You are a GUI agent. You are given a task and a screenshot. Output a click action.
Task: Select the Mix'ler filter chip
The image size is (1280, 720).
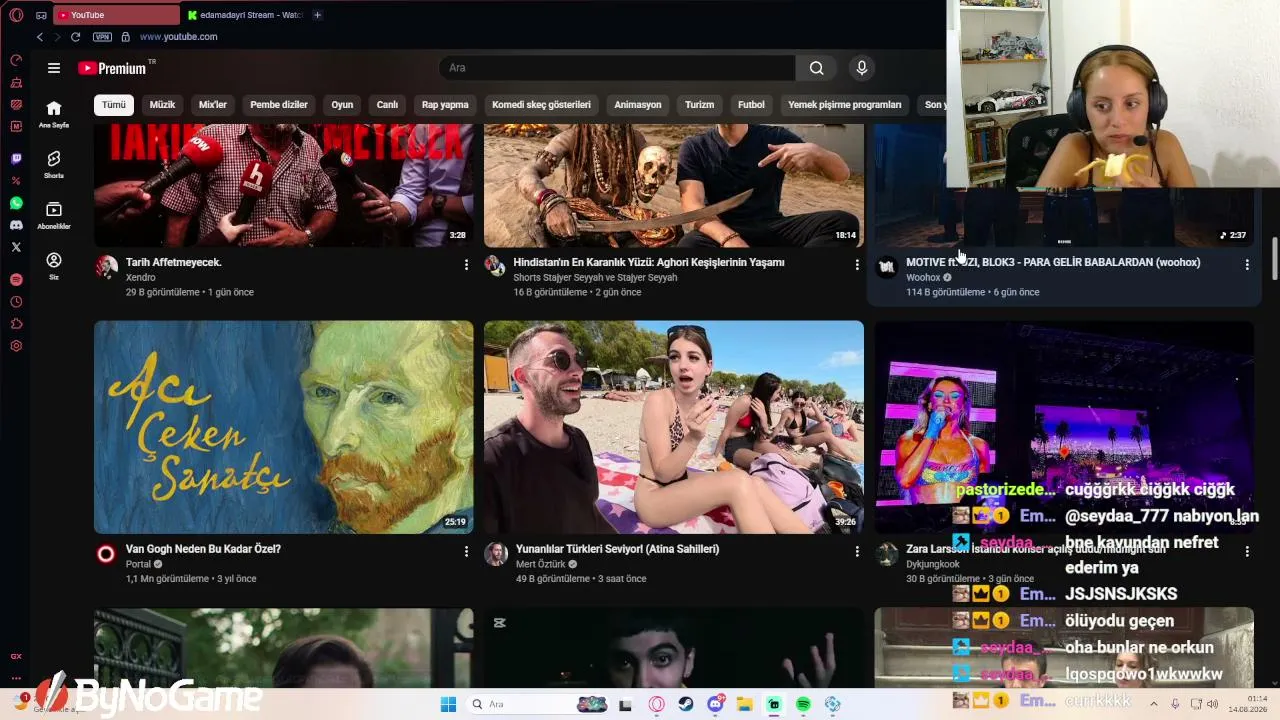point(213,105)
